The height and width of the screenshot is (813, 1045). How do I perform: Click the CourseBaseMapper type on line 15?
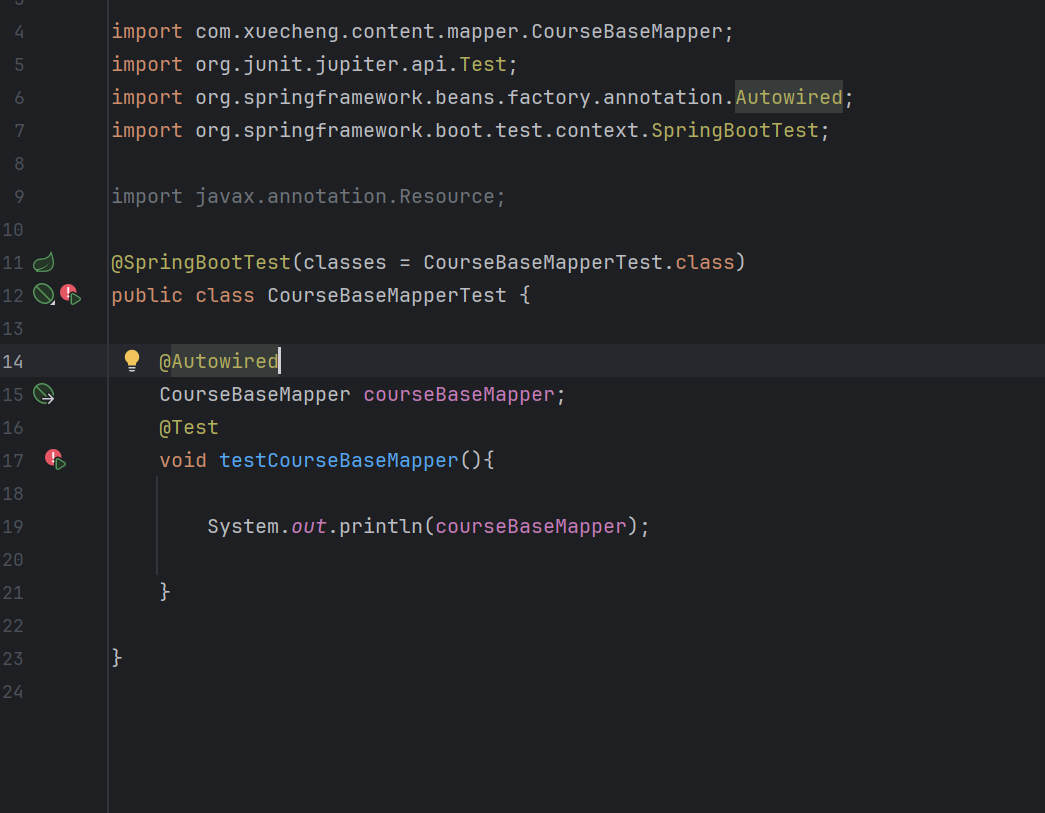255,395
